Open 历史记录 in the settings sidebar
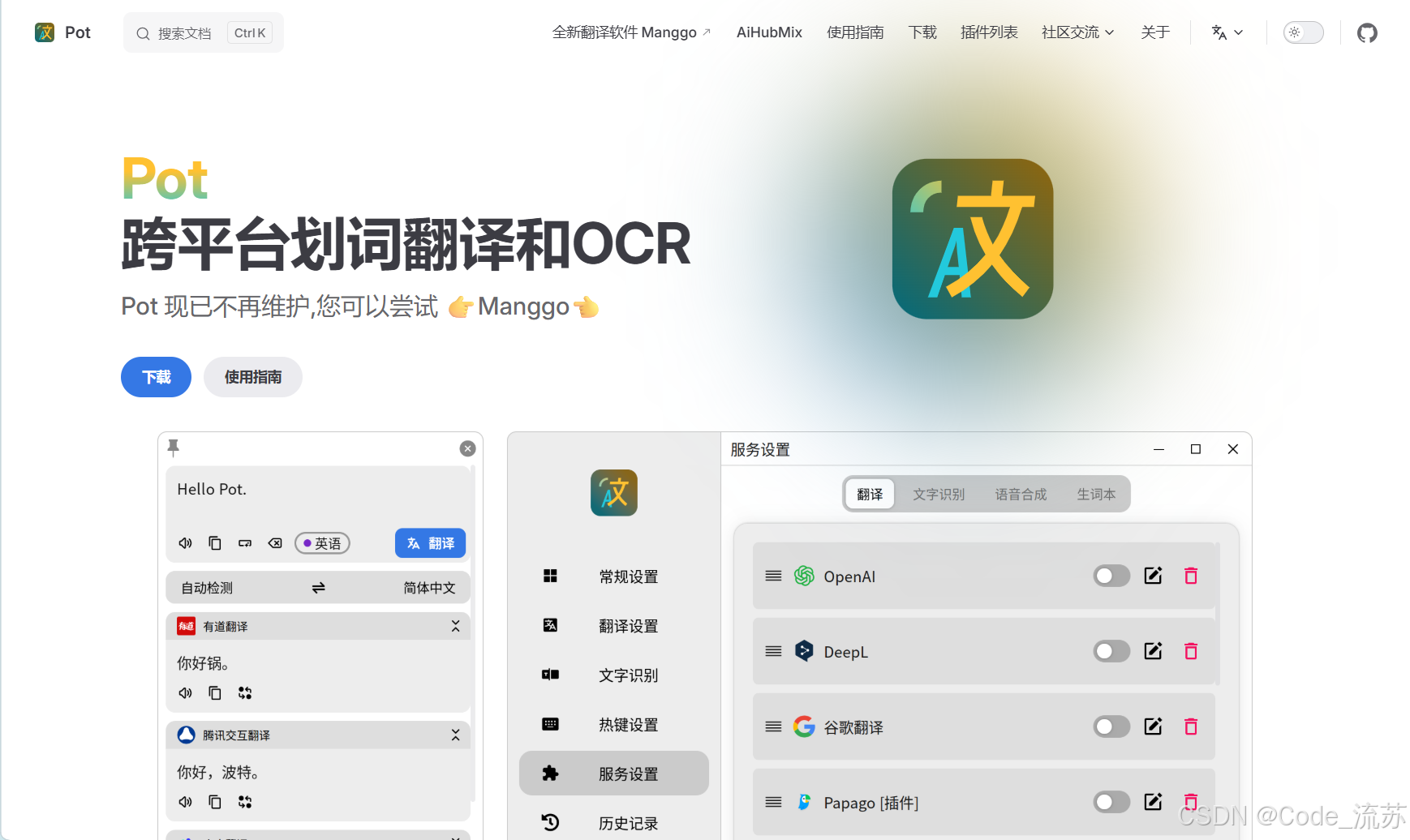Screen dimensions: 1410x840 coord(614,823)
